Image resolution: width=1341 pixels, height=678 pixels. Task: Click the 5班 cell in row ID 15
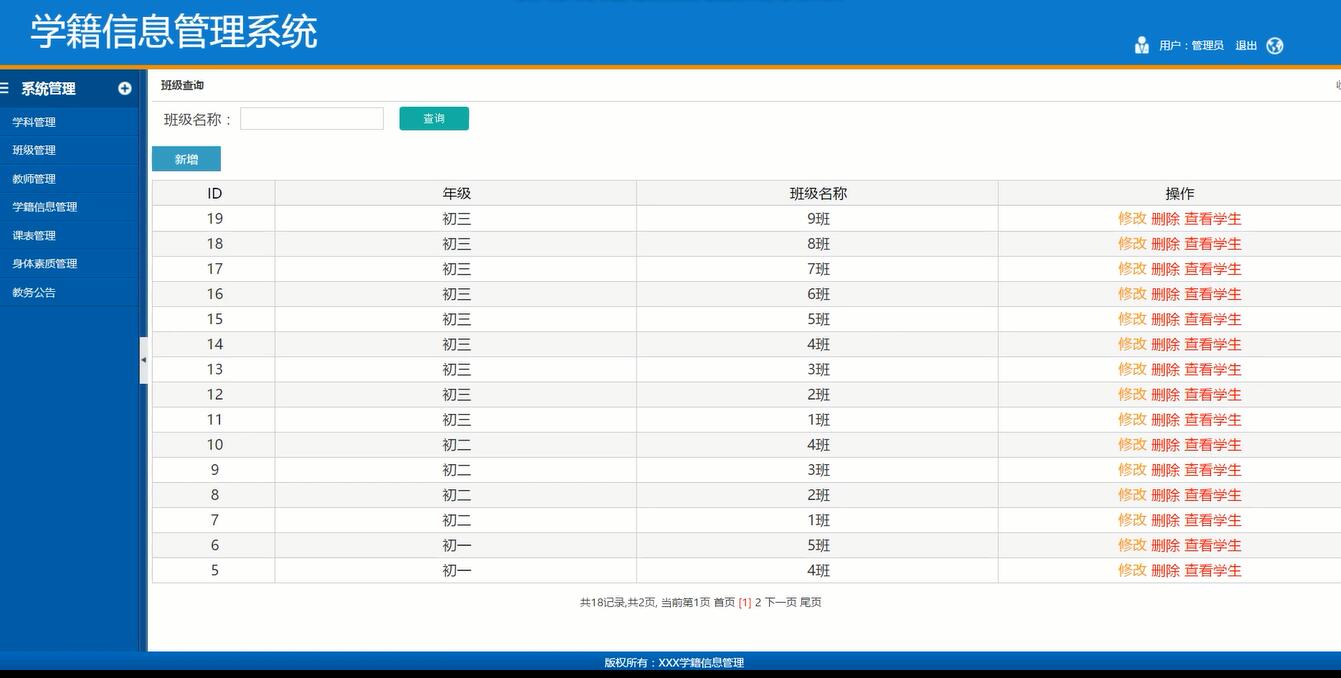pyautogui.click(x=818, y=319)
